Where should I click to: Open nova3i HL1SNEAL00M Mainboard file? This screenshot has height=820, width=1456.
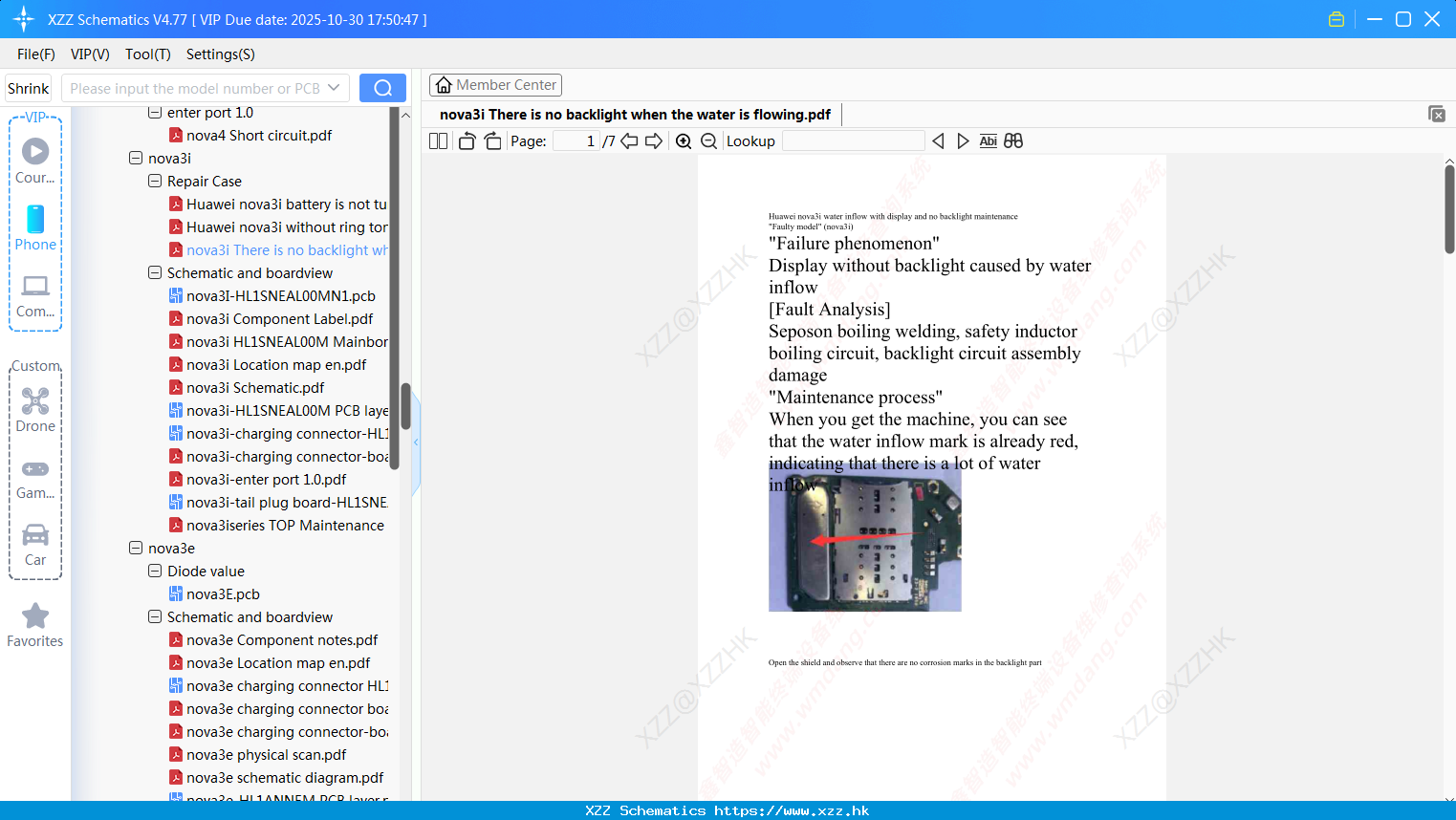click(278, 341)
